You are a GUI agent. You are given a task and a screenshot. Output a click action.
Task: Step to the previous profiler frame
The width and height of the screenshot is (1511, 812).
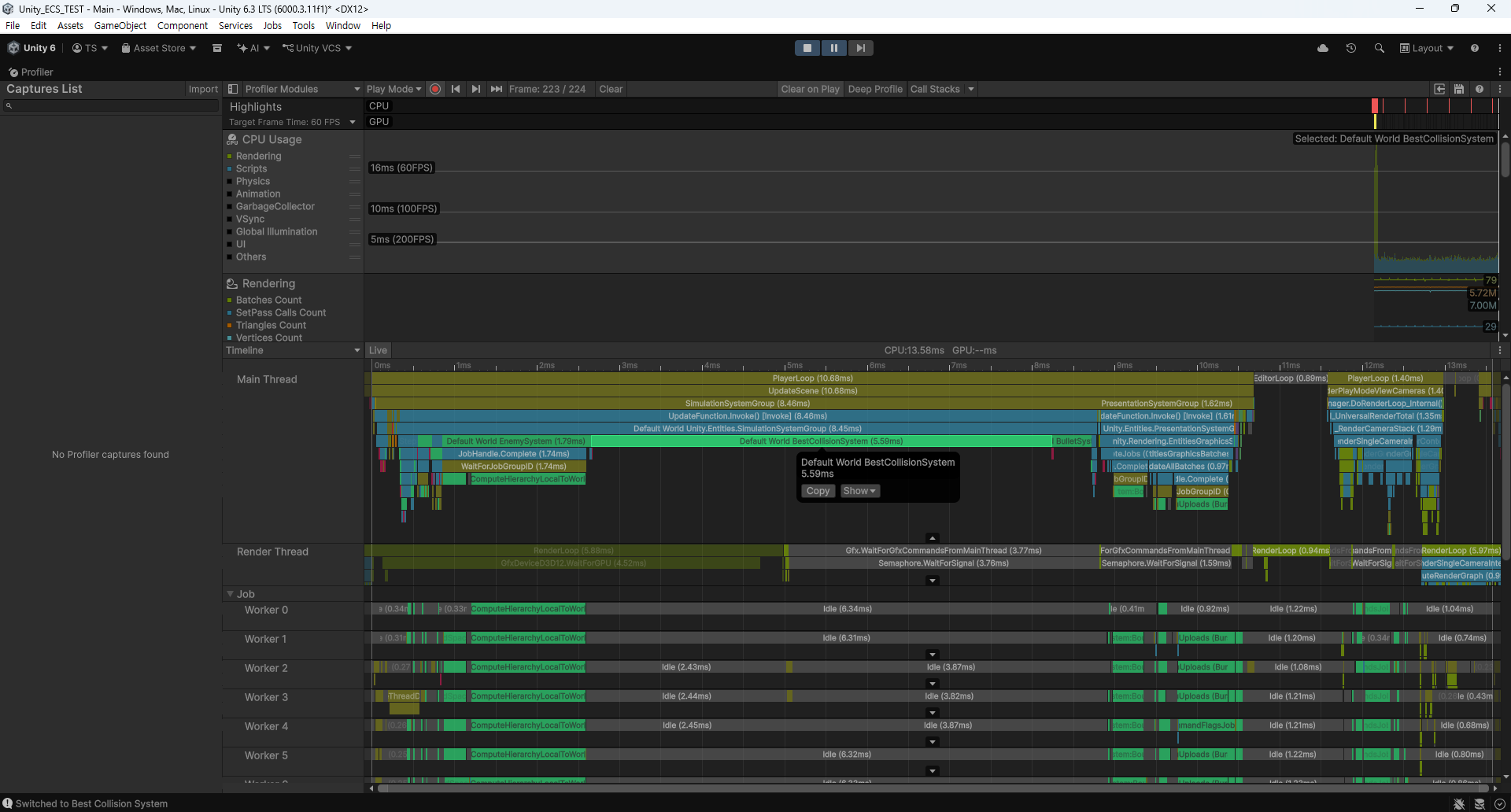(456, 89)
